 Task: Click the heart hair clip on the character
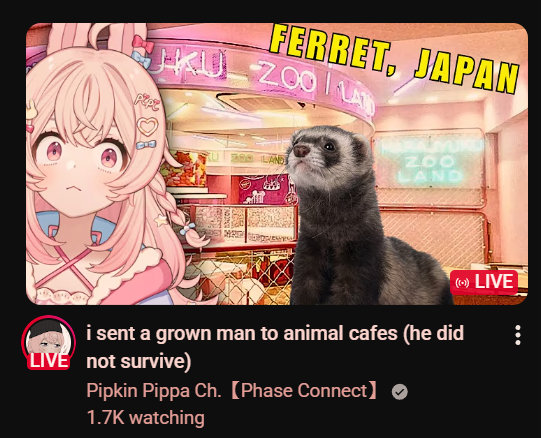[147, 126]
